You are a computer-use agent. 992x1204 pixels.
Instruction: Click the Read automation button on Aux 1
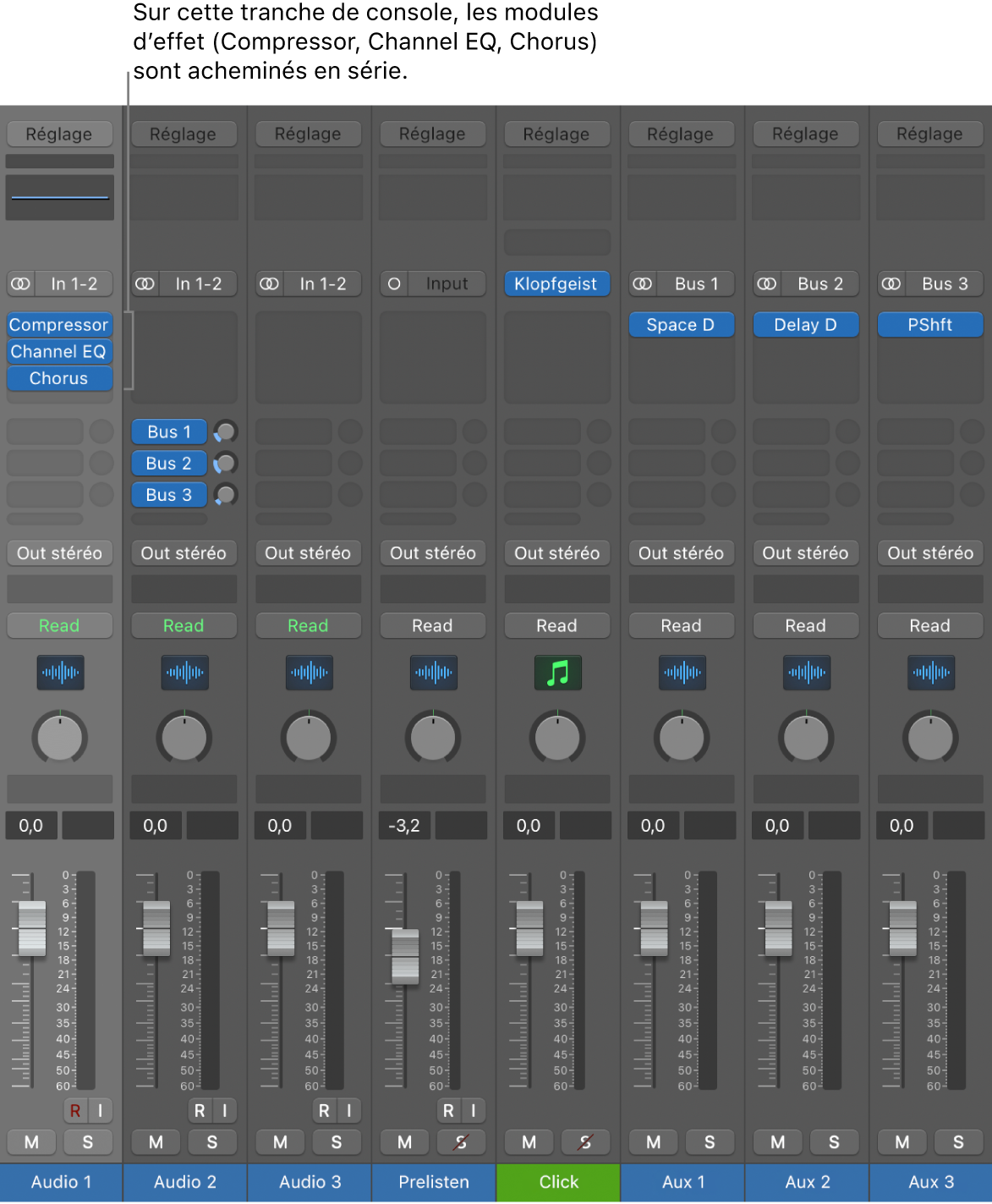pyautogui.click(x=682, y=625)
